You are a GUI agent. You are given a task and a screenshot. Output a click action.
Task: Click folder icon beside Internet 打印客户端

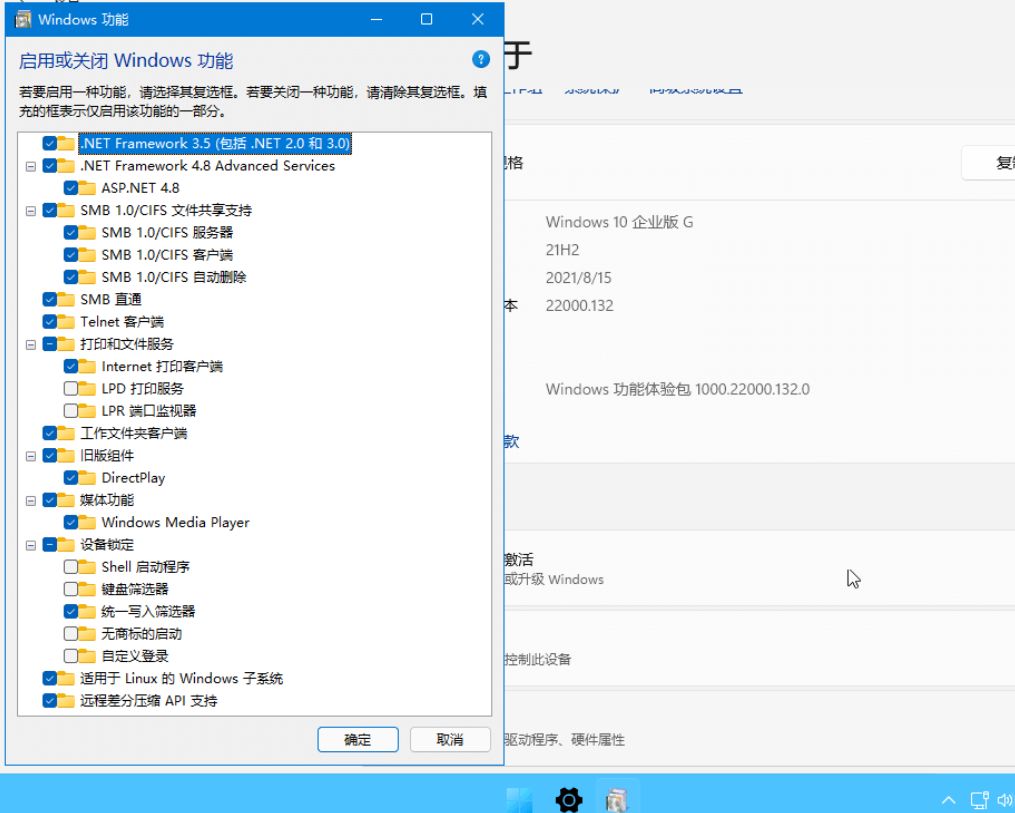coord(87,367)
